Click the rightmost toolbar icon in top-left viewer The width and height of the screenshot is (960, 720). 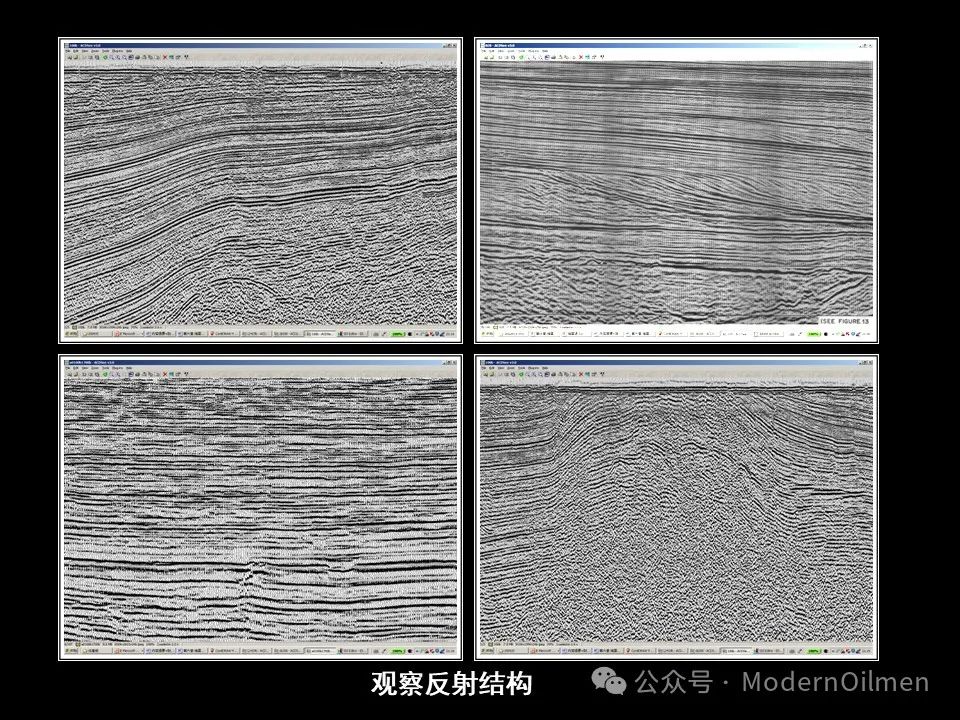[x=186, y=58]
